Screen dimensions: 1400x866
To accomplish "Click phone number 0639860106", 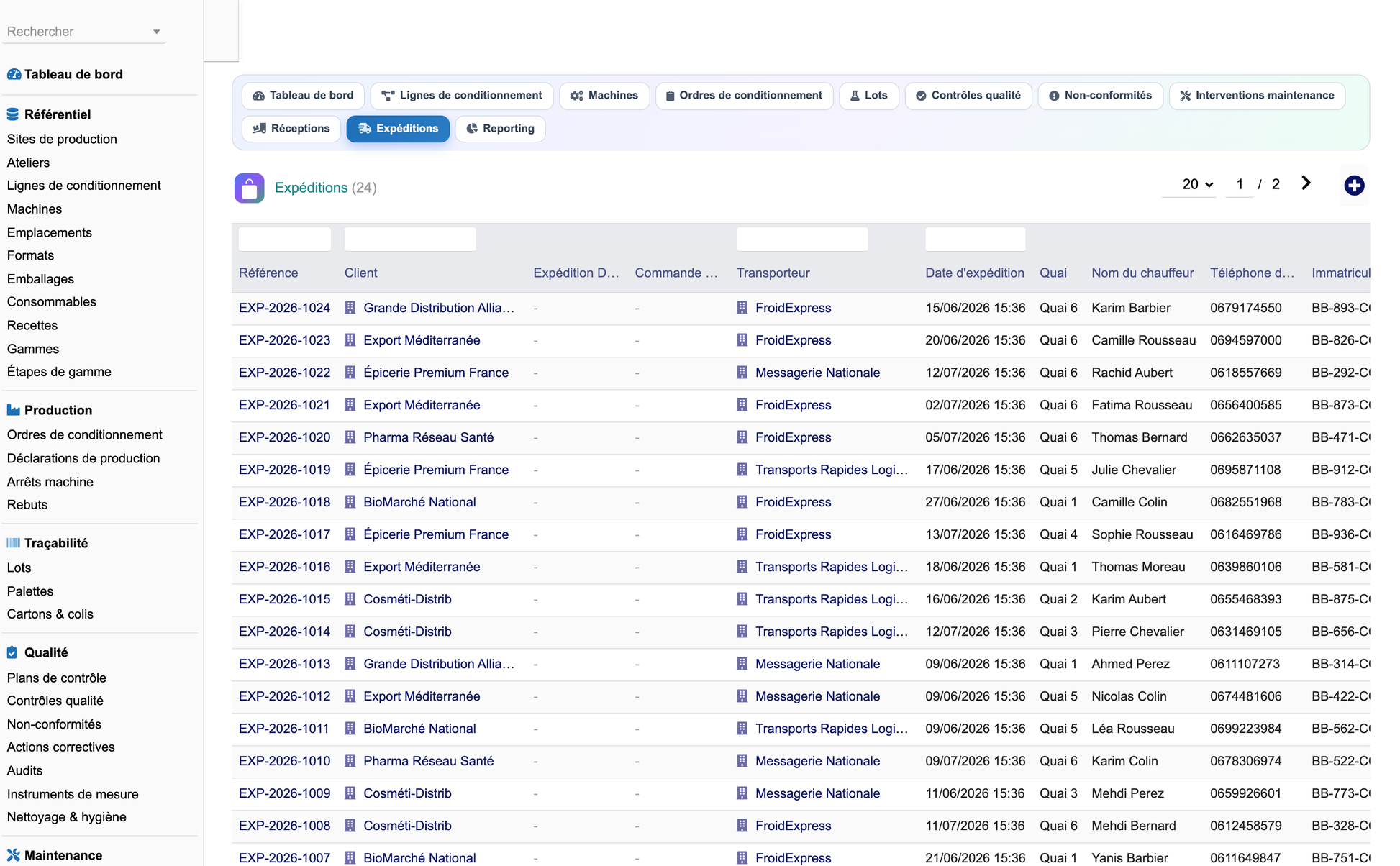I will [1246, 567].
